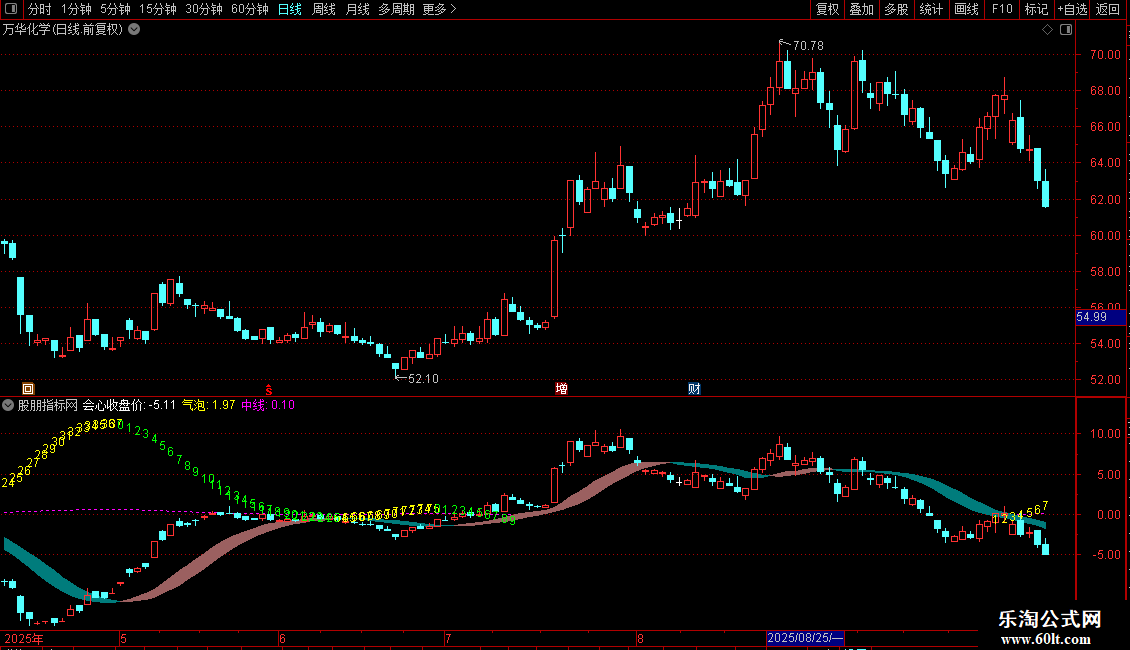Click month 5 on time axis

point(124,638)
